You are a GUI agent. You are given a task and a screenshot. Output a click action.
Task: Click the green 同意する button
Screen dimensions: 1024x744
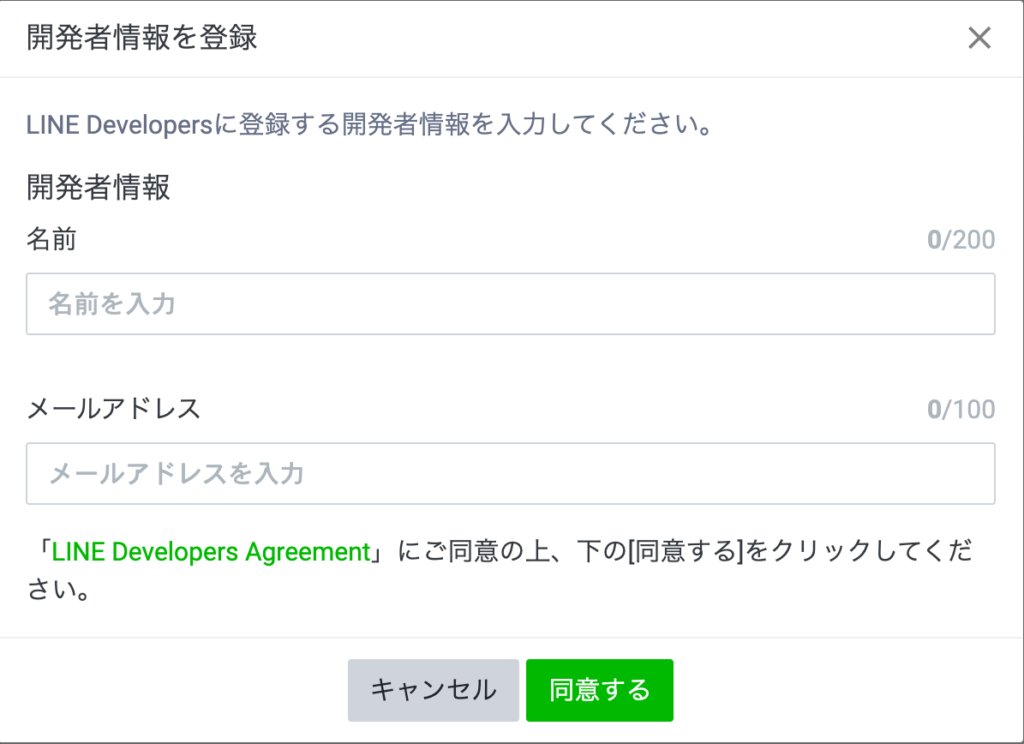pos(599,690)
